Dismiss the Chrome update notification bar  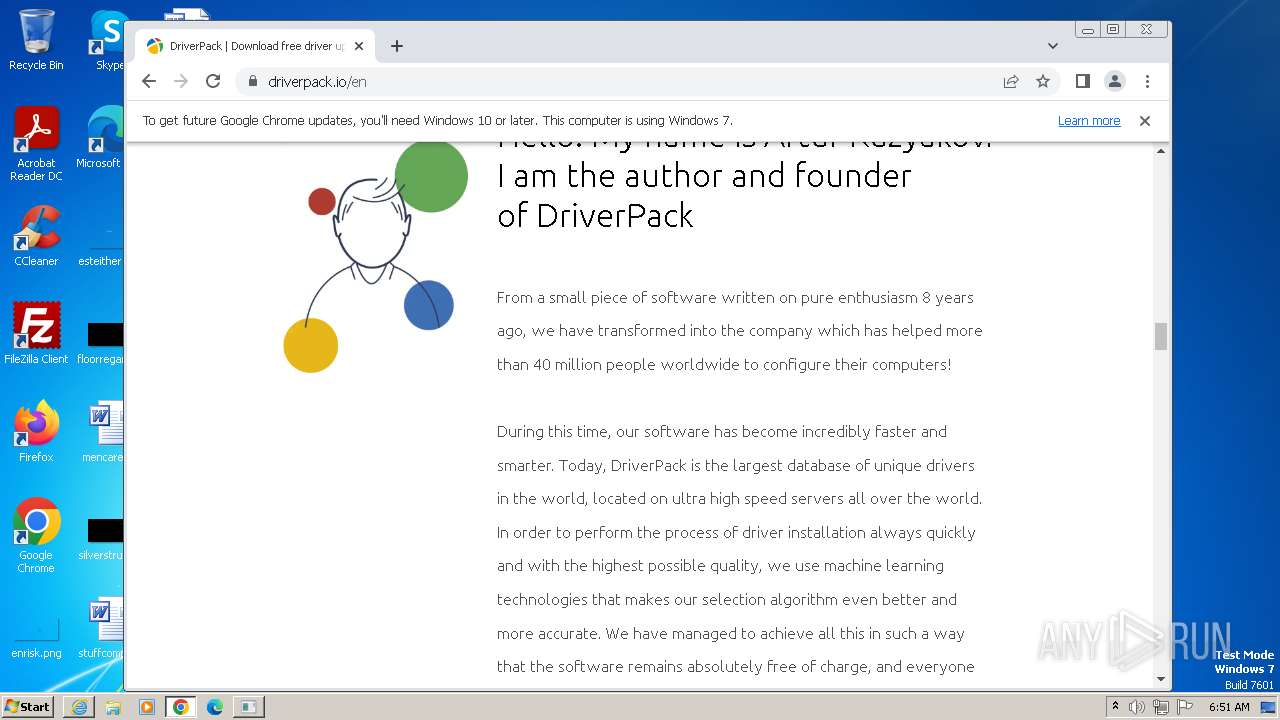pyautogui.click(x=1145, y=121)
